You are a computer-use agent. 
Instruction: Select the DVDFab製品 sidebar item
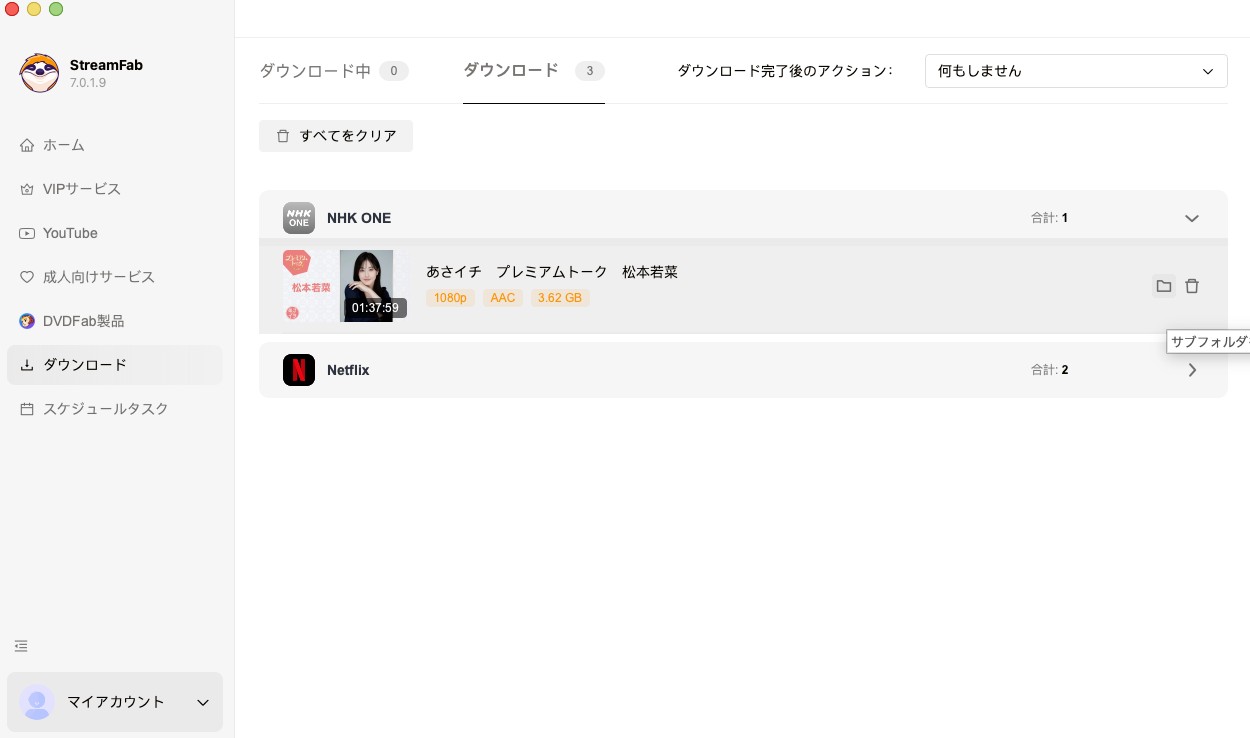(84, 321)
